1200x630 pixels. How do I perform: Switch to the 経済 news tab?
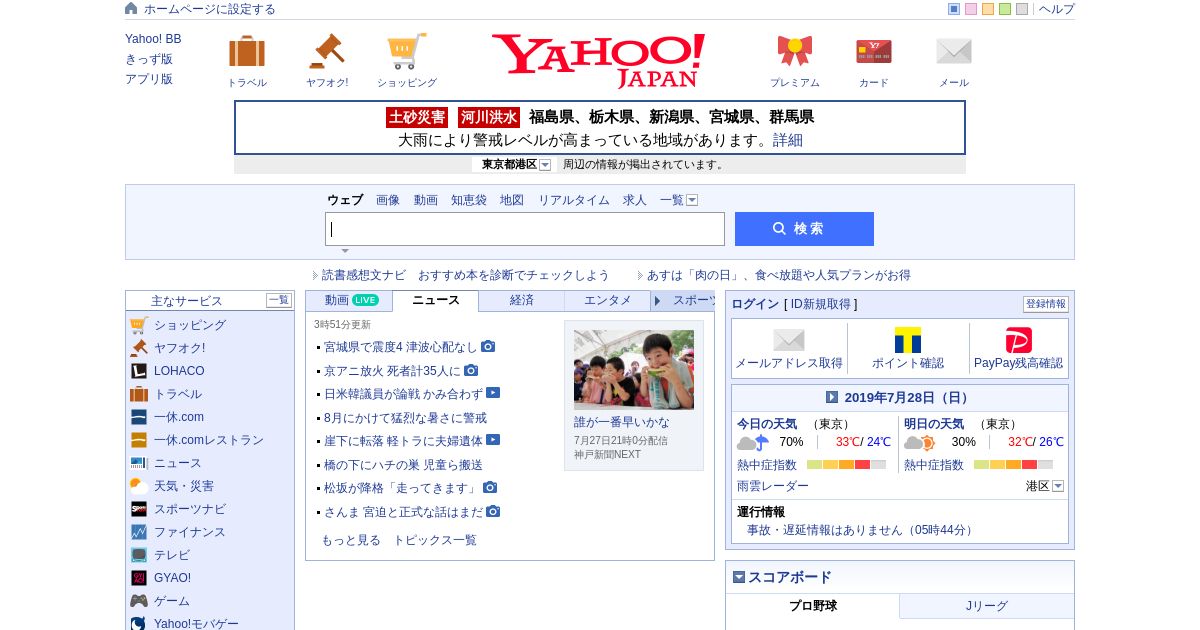pos(522,300)
